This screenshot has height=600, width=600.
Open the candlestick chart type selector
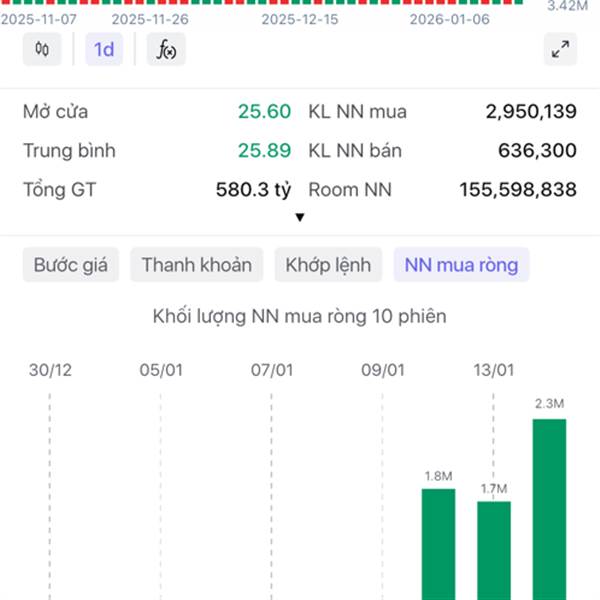42,49
